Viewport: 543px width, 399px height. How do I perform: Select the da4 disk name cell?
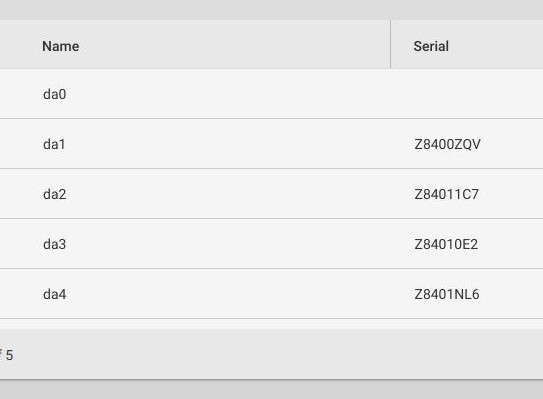coord(54,294)
